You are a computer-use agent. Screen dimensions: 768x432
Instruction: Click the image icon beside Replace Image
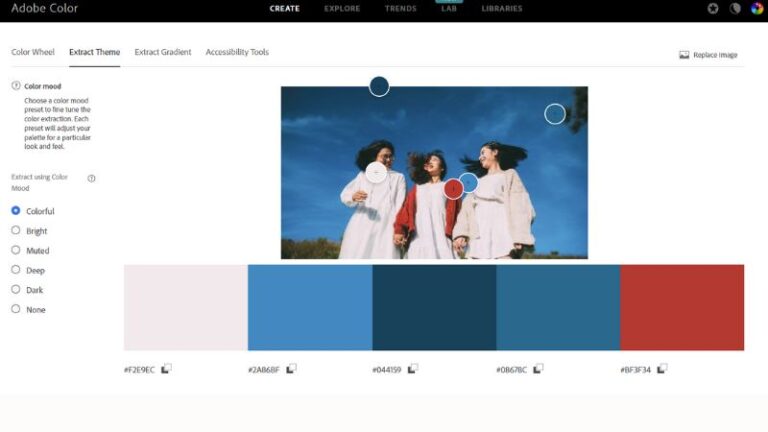tap(684, 55)
